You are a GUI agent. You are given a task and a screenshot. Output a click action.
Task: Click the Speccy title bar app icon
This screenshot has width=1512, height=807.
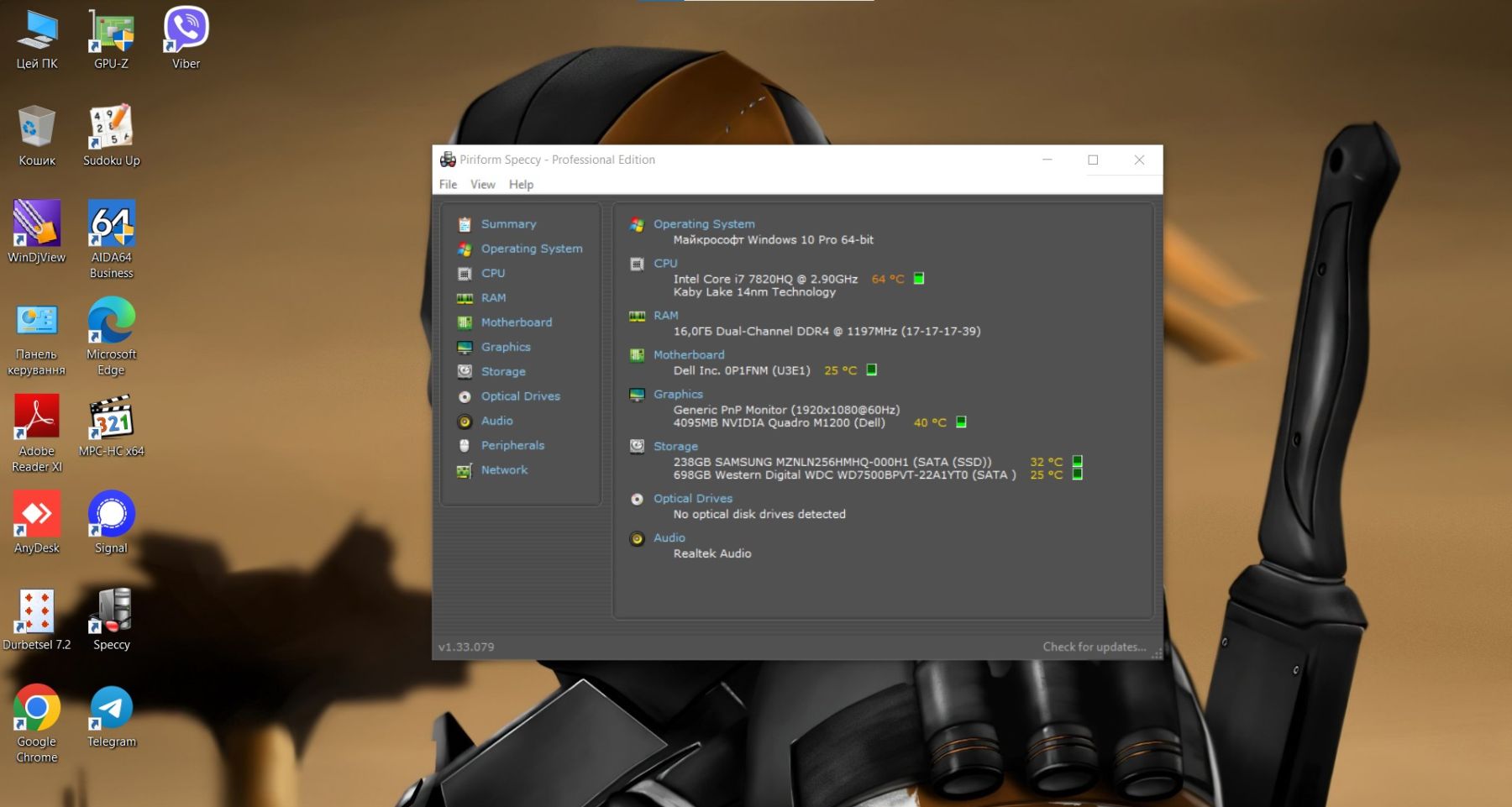pyautogui.click(x=448, y=160)
